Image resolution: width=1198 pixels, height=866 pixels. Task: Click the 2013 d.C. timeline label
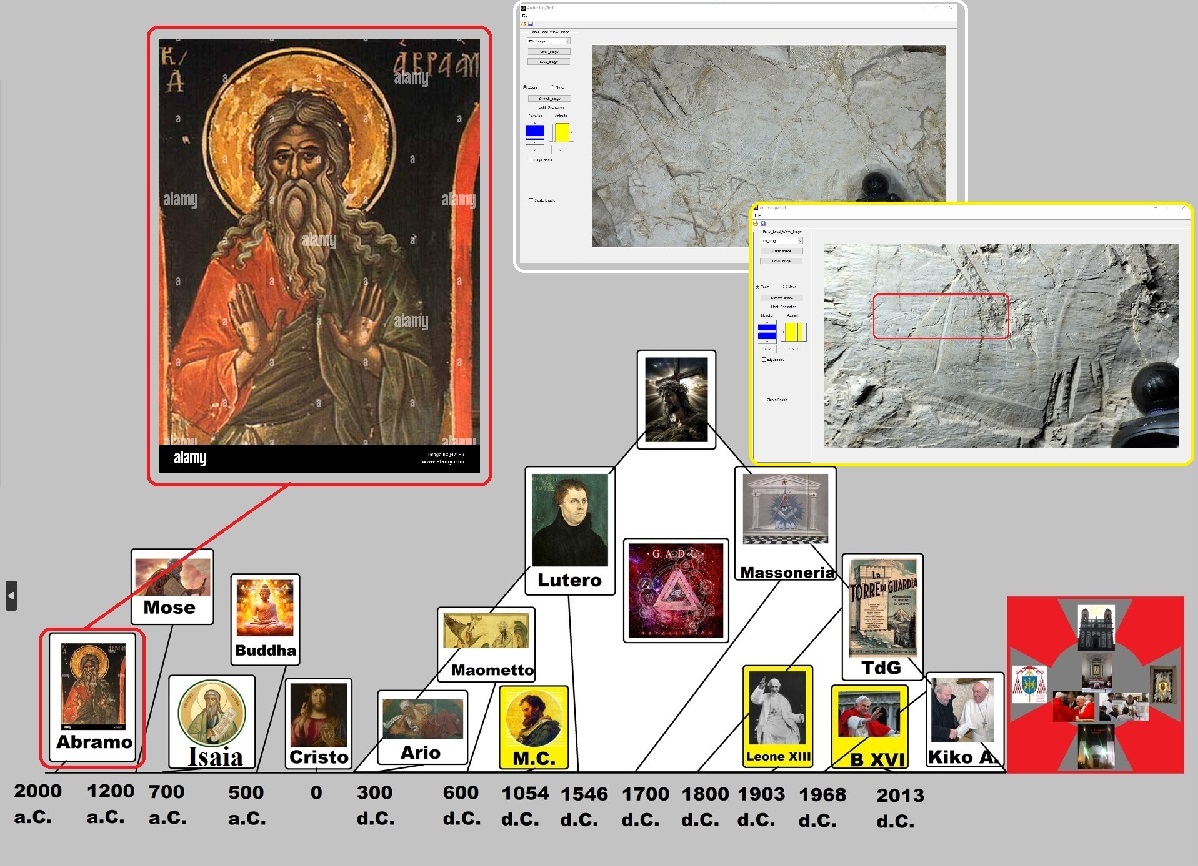click(x=900, y=807)
